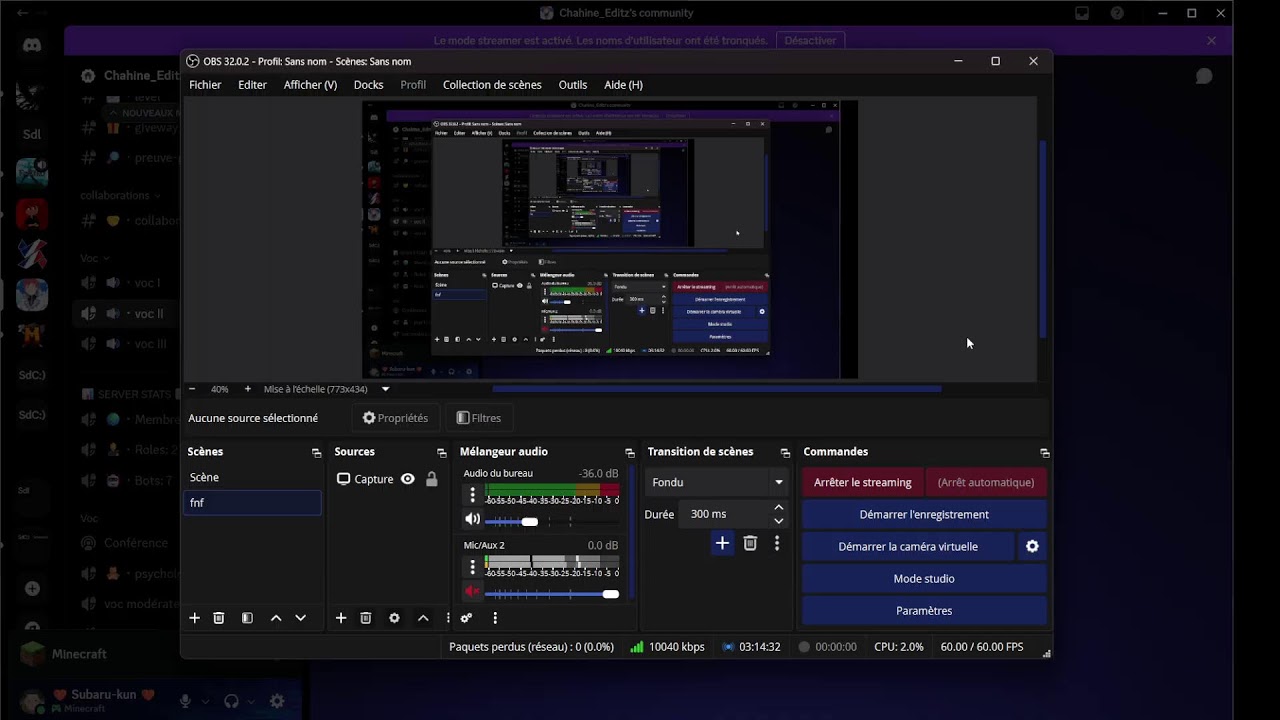
Task: Move the scene down in the Scènes list
Action: tap(300, 618)
